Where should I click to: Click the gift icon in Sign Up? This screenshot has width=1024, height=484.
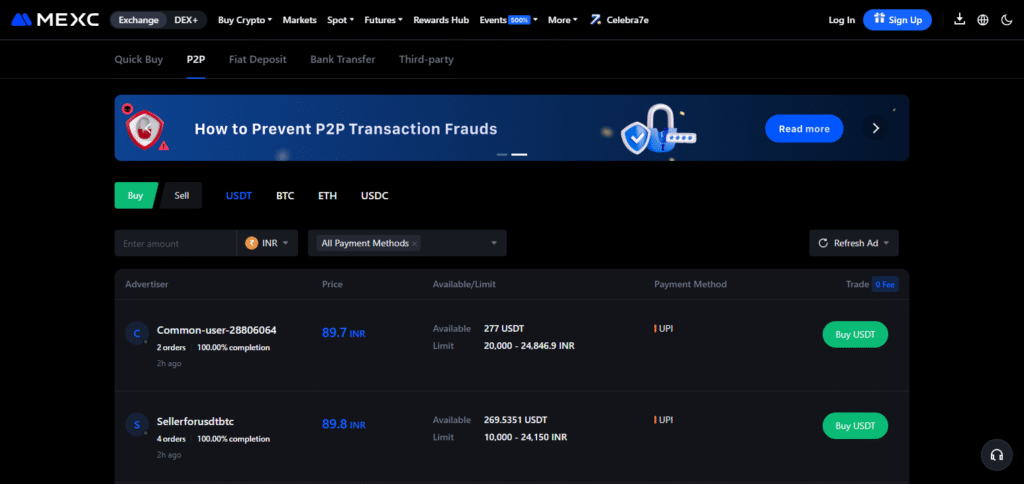click(879, 19)
